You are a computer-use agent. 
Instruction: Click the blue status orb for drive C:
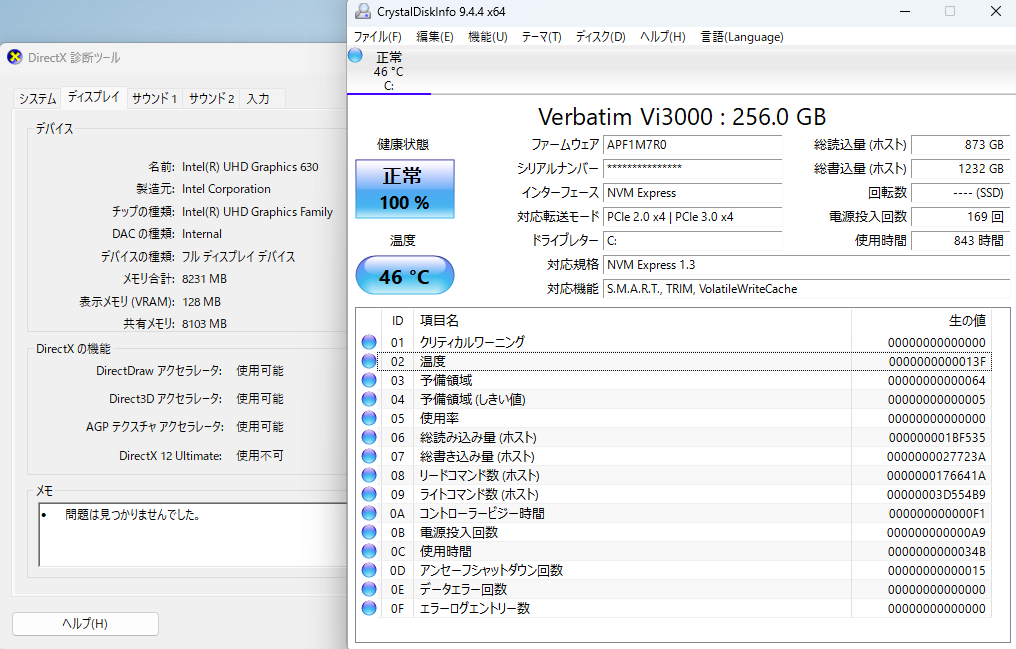coord(355,55)
